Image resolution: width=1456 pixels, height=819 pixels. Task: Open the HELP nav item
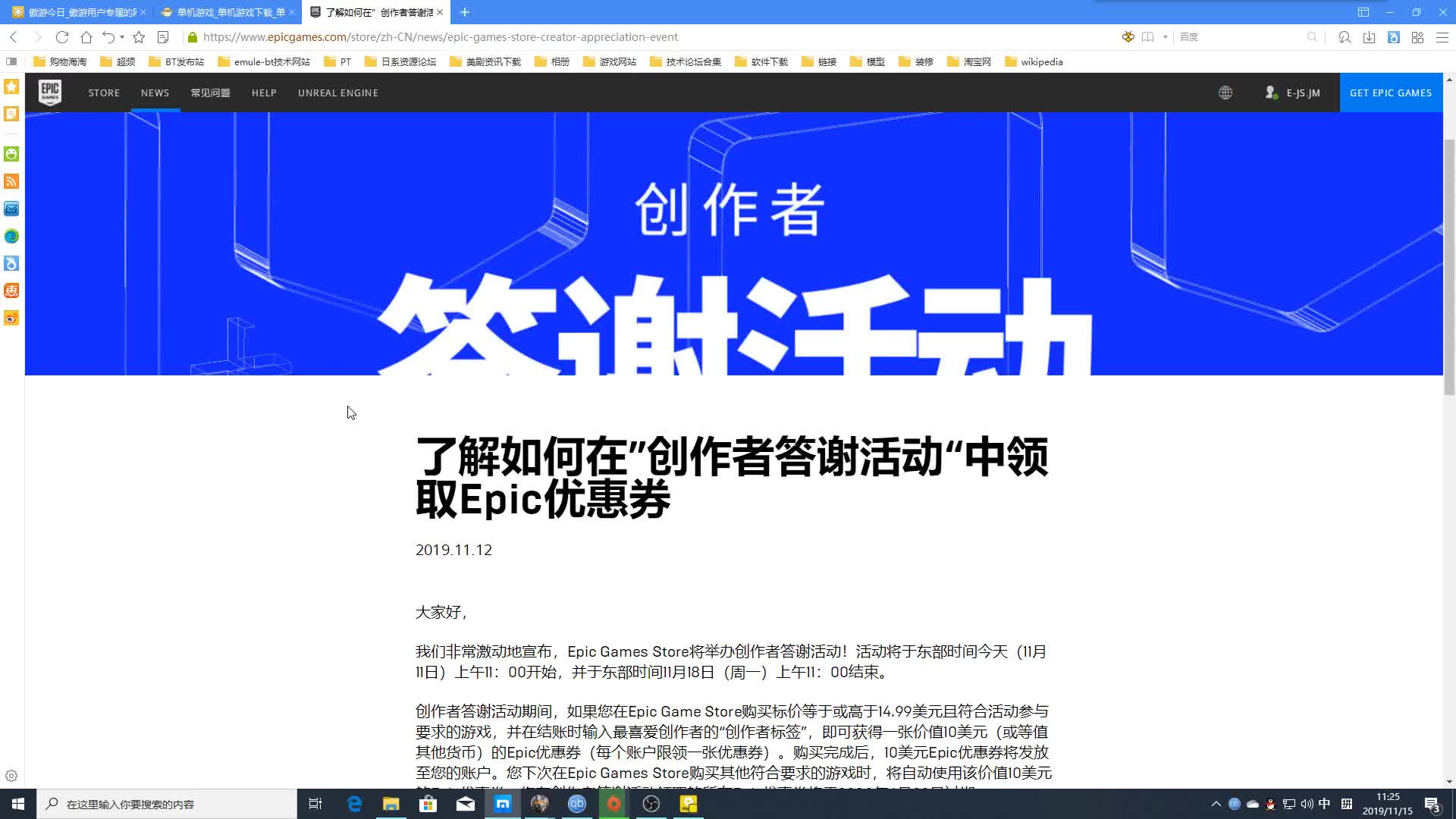(264, 93)
